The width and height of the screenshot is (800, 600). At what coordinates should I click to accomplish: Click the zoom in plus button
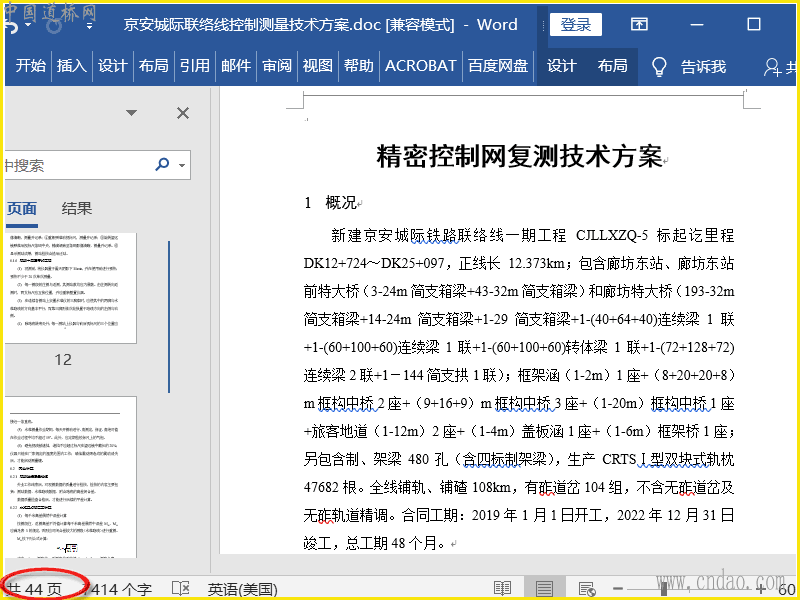pyautogui.click(x=761, y=589)
